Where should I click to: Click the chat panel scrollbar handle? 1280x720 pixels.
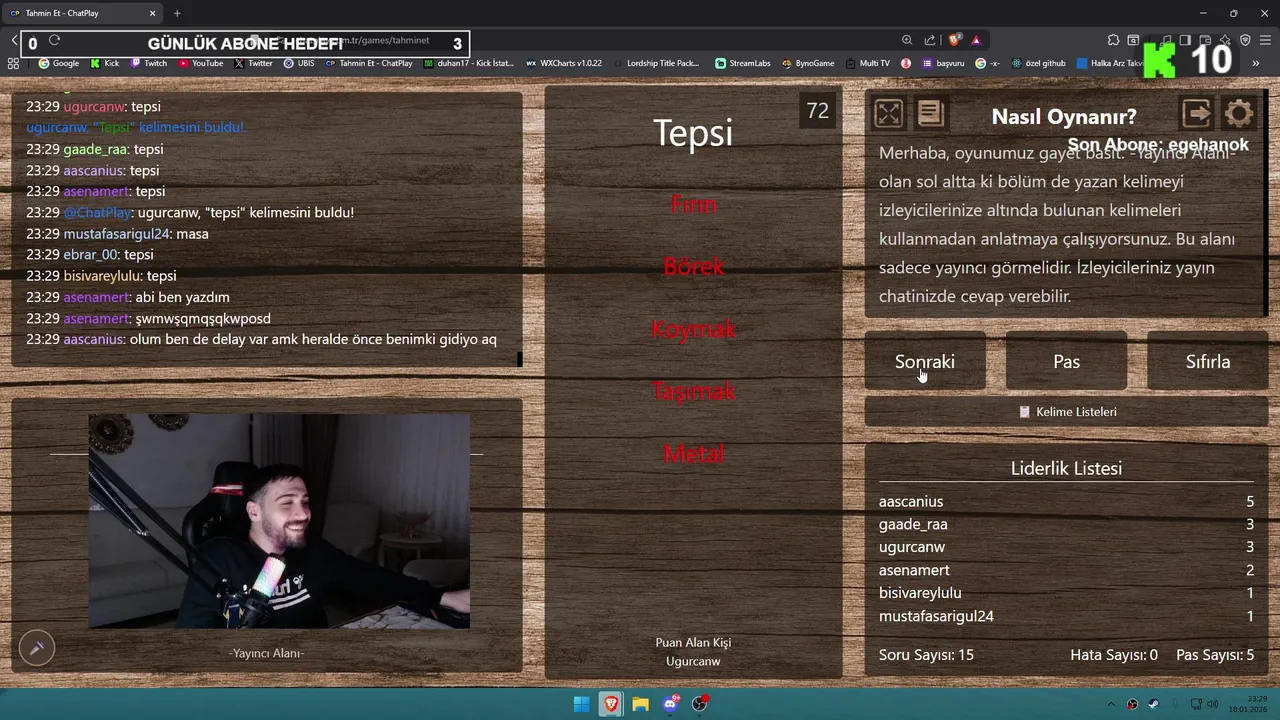tap(519, 360)
